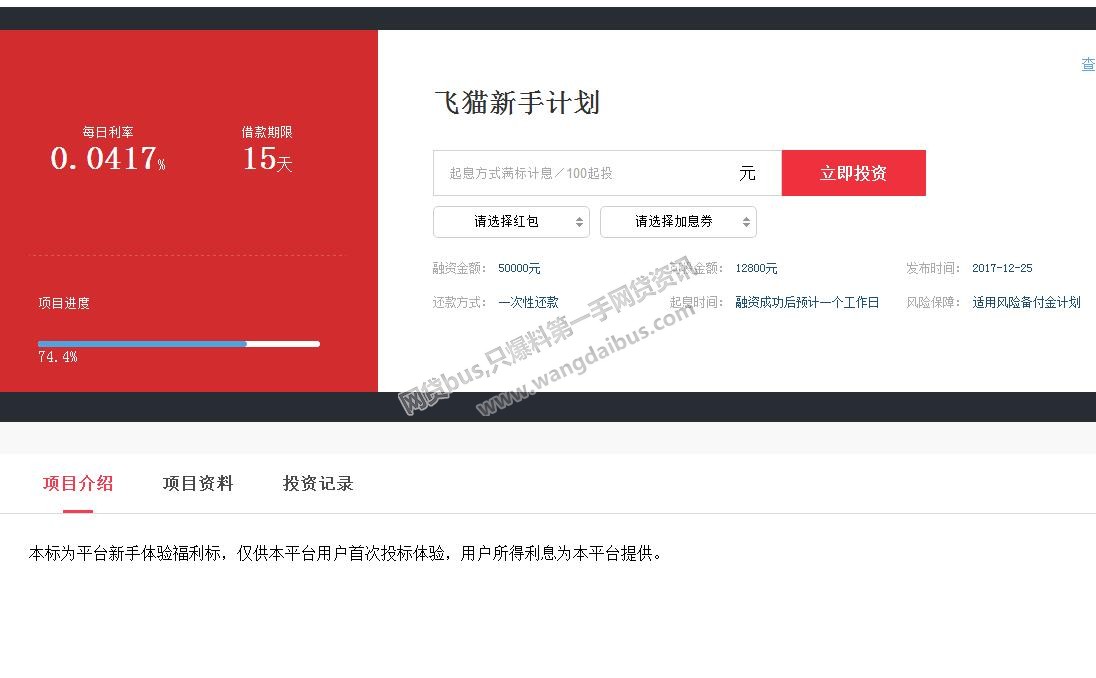Click the blue project progress bar

[143, 344]
